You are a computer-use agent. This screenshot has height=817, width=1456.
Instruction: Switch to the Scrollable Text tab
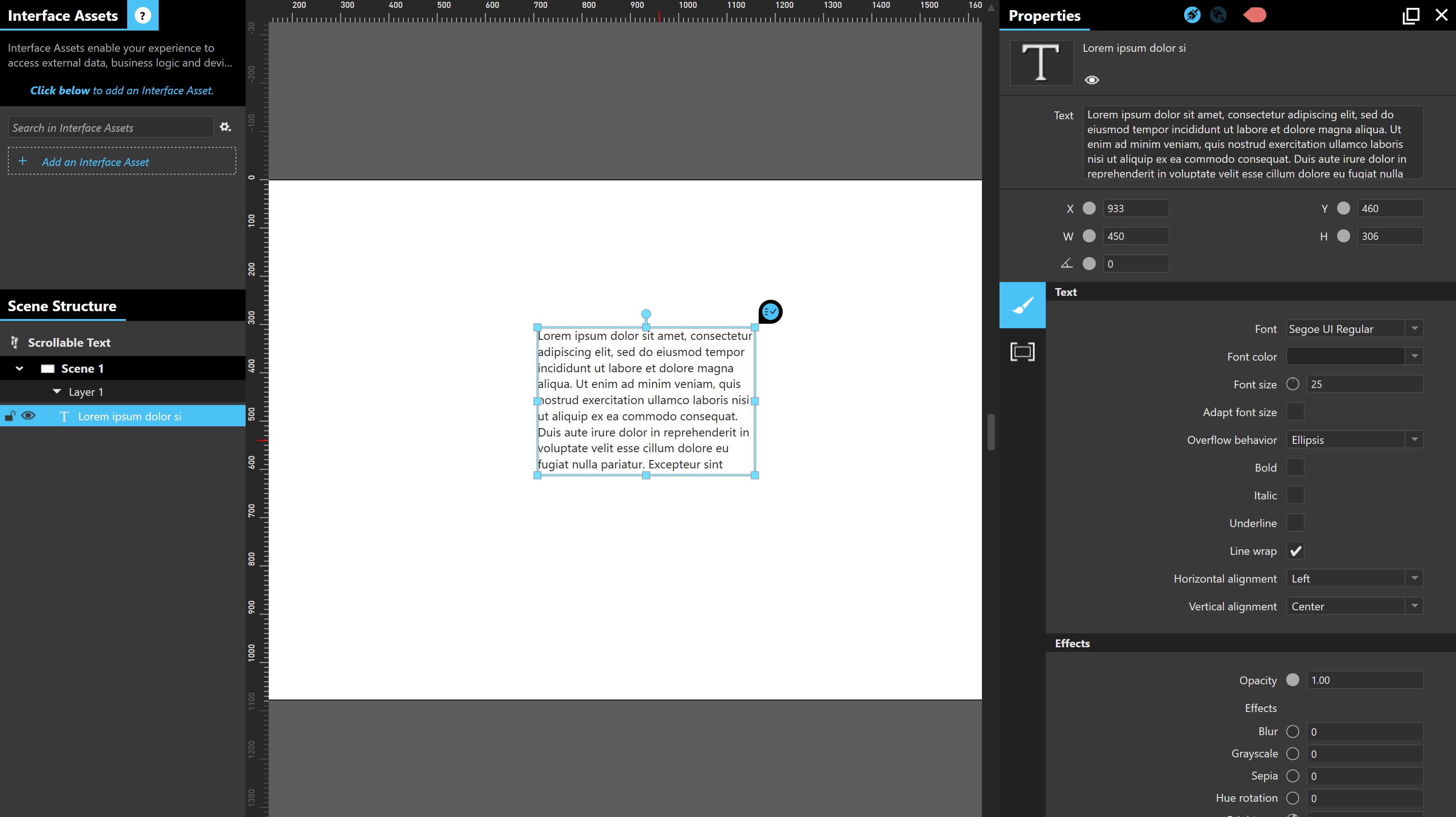point(69,343)
